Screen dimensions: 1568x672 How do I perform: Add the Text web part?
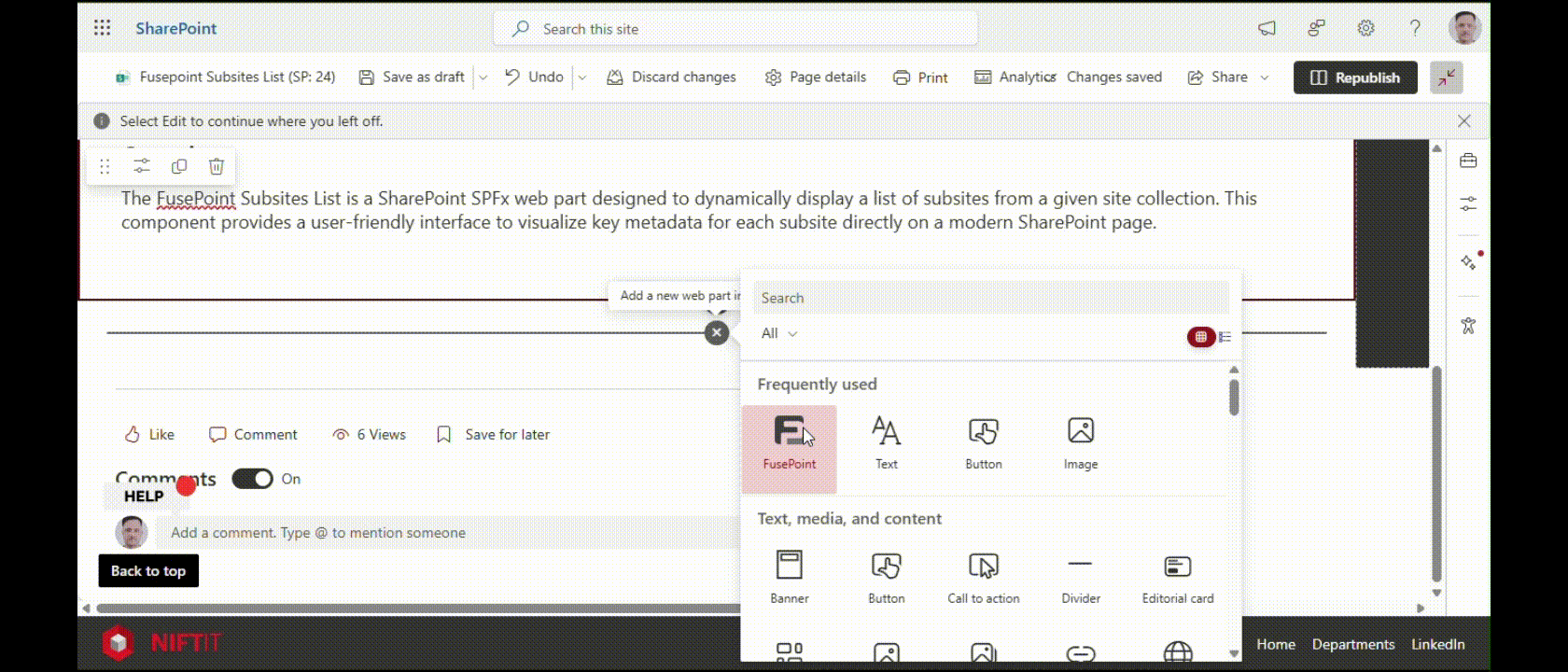[886, 442]
